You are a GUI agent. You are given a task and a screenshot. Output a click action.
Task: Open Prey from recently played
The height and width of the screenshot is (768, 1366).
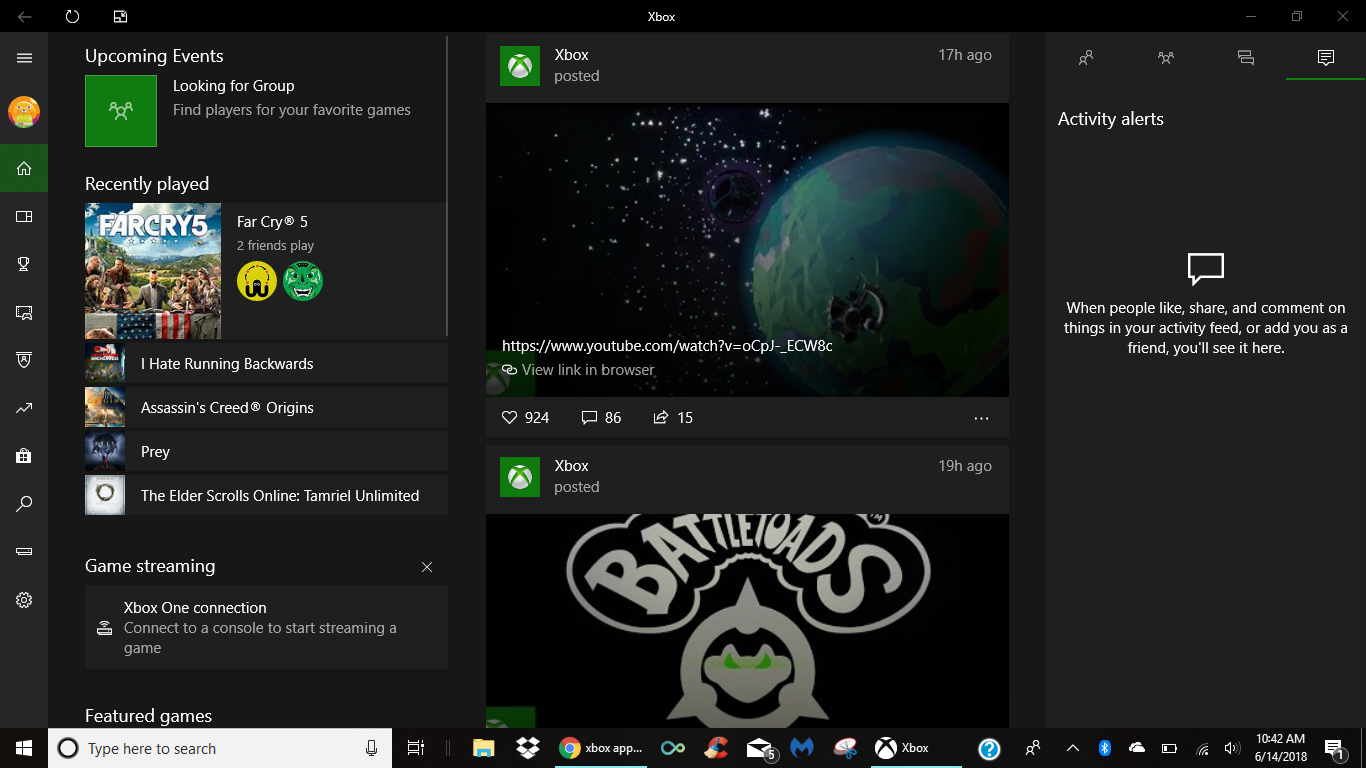coord(266,452)
